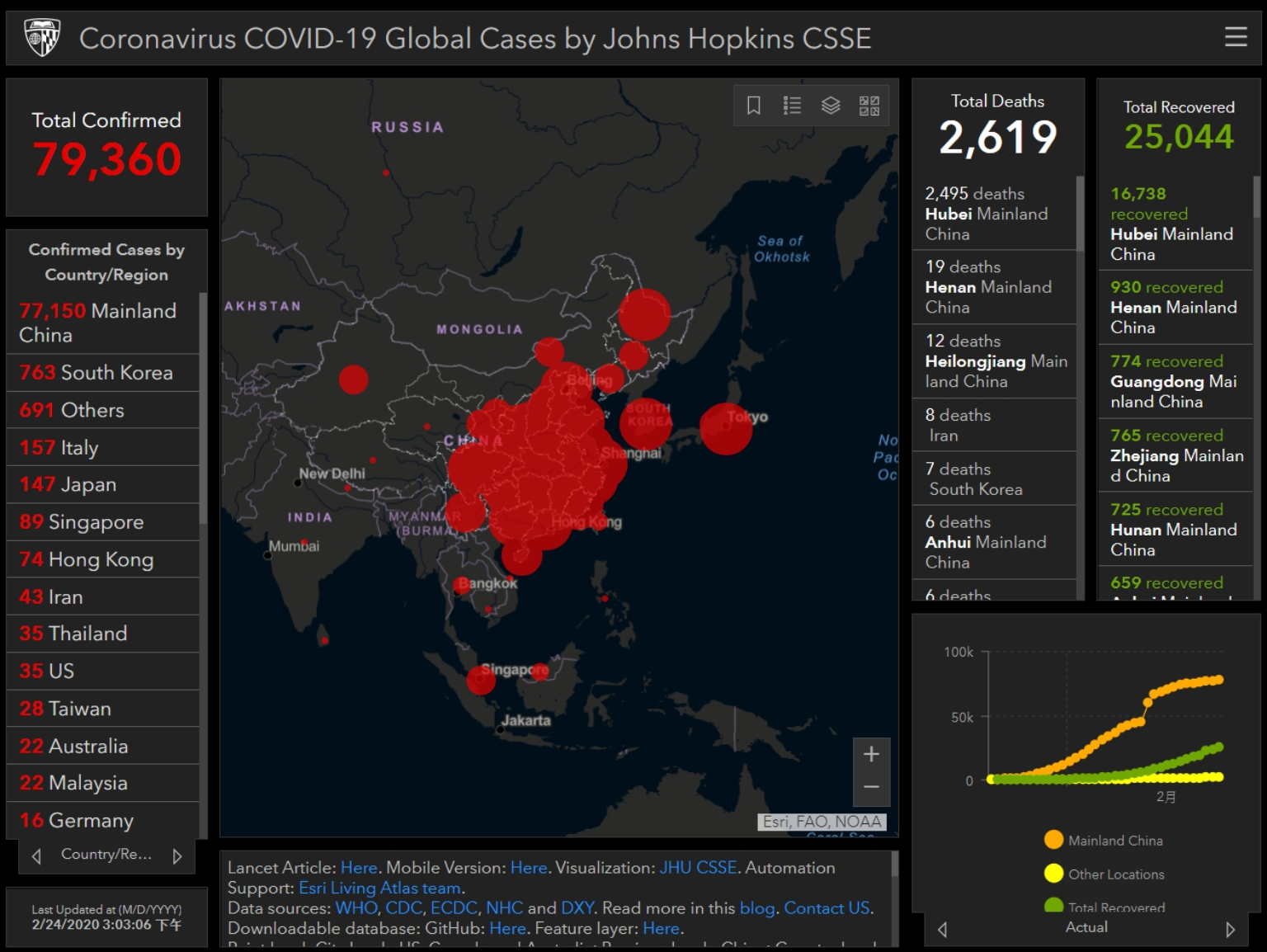Zoom in on the map
Screen dimensions: 1267x952
(871, 754)
